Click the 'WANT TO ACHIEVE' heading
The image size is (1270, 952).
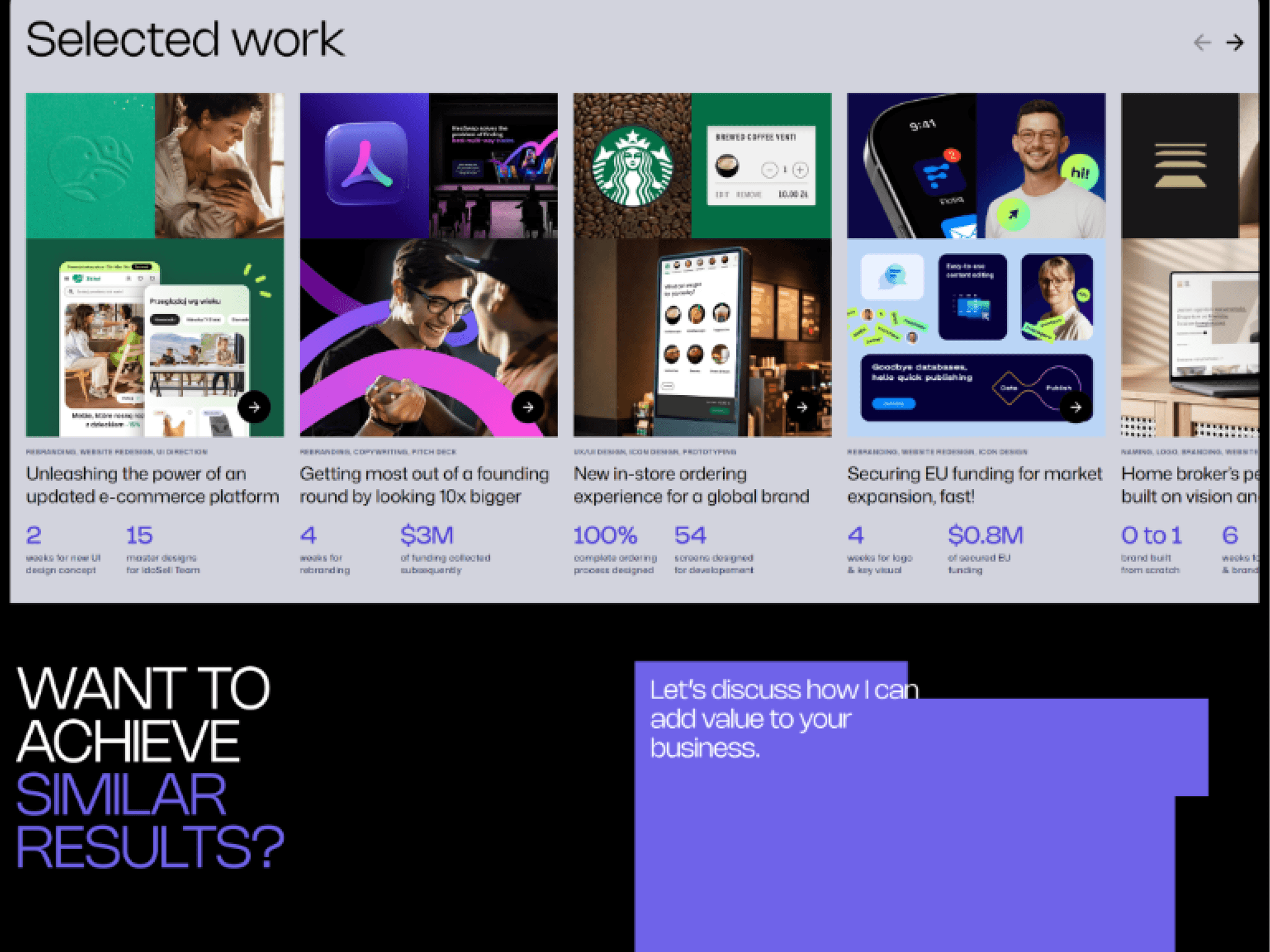143,714
